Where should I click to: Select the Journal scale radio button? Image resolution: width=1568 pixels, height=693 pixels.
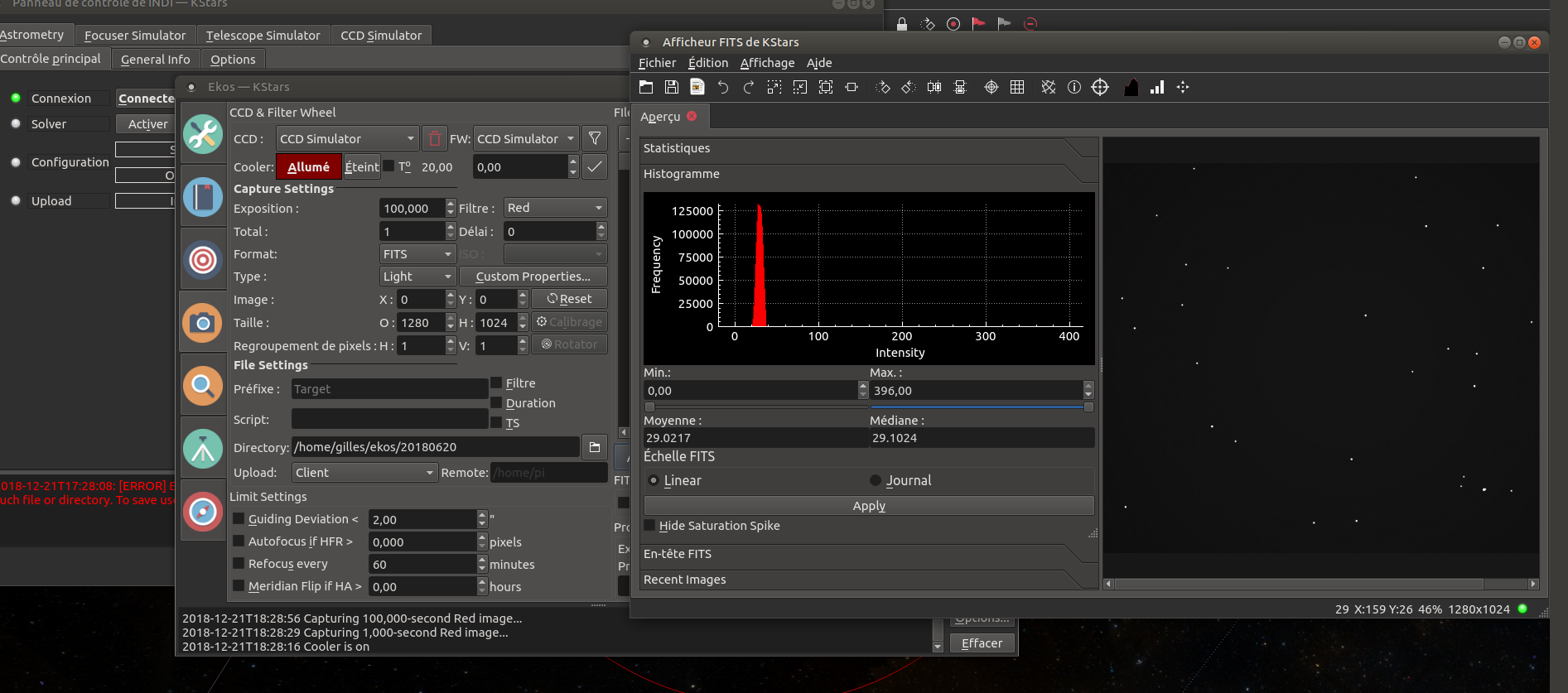click(x=876, y=480)
